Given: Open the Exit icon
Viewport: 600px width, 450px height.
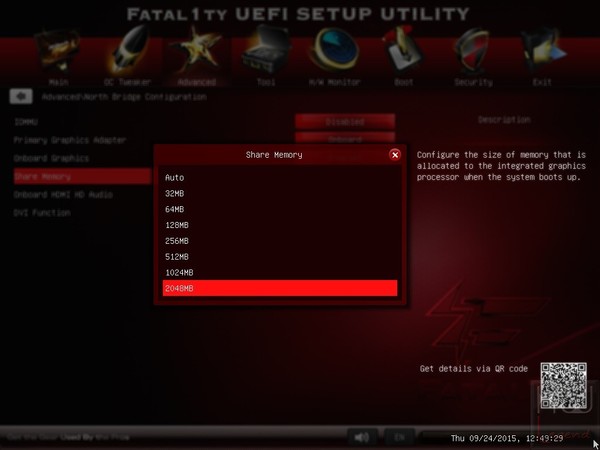Looking at the screenshot, I should [x=543, y=51].
